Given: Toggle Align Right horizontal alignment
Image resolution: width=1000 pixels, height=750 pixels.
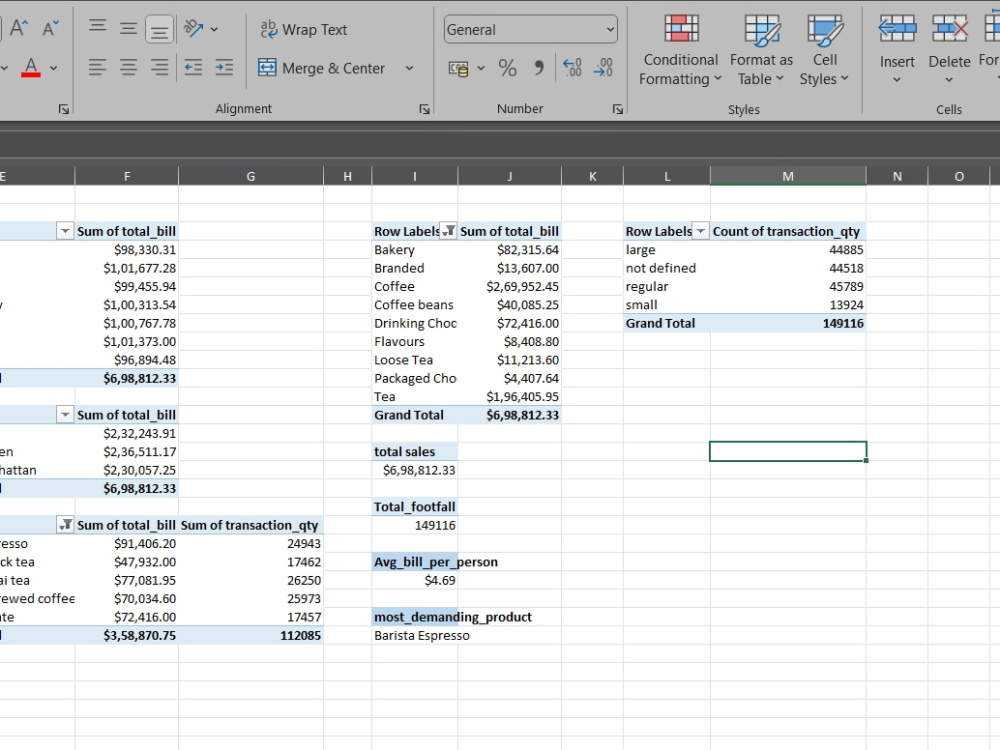Looking at the screenshot, I should point(159,68).
